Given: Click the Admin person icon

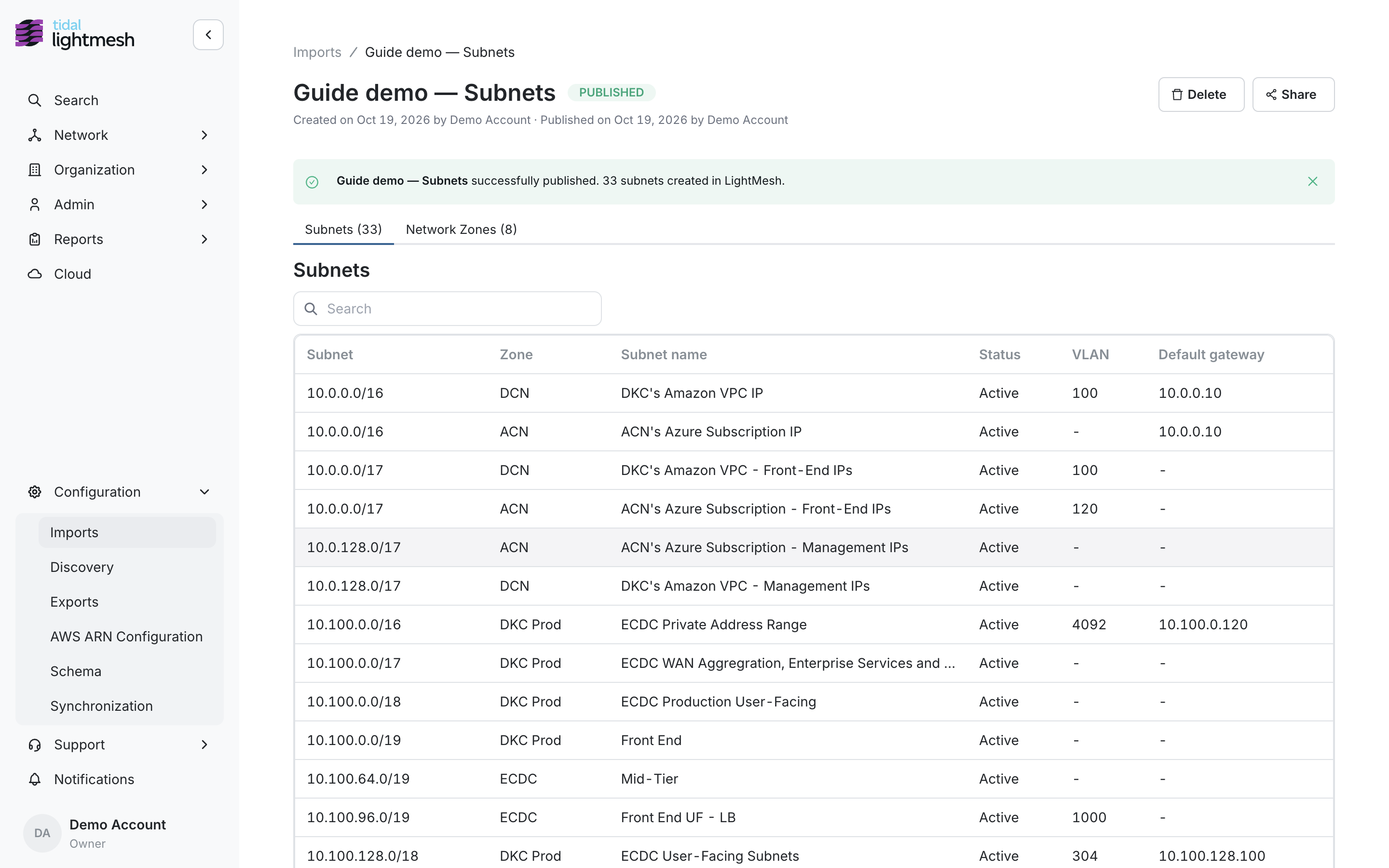Looking at the screenshot, I should [34, 204].
